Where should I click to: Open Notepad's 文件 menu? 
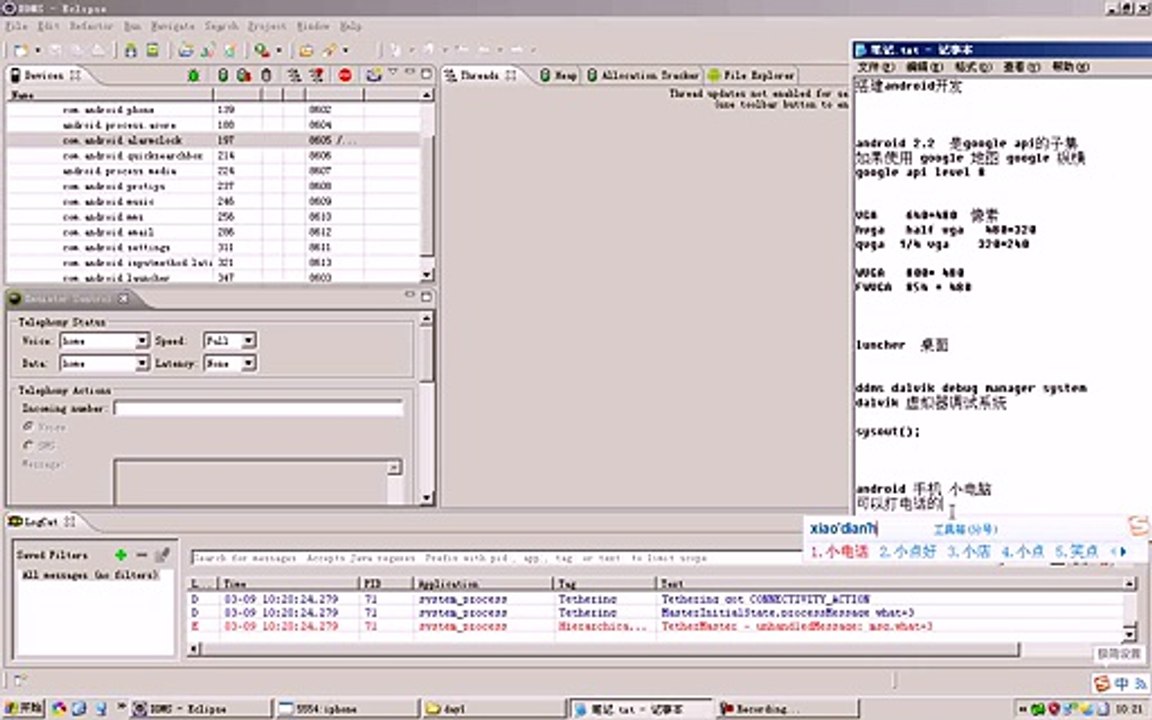pos(876,67)
